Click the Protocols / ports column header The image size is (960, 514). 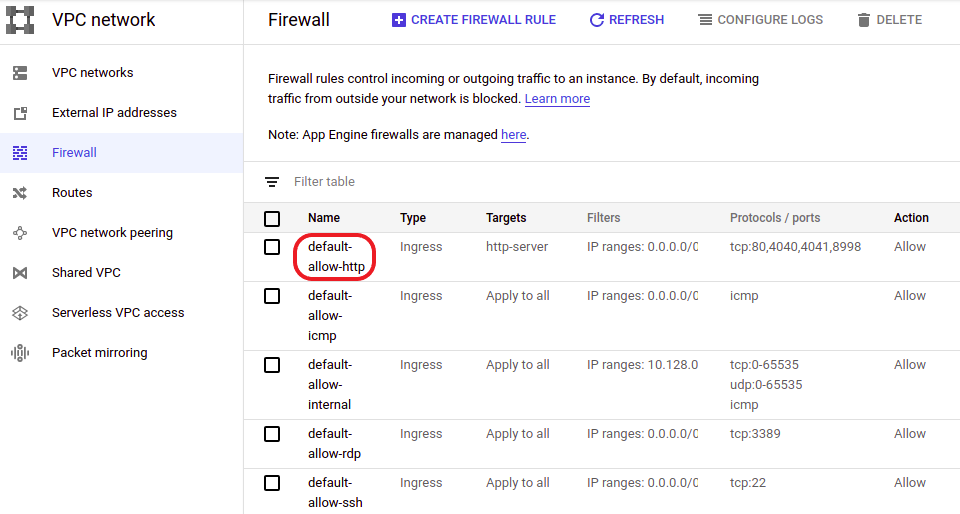(x=775, y=218)
